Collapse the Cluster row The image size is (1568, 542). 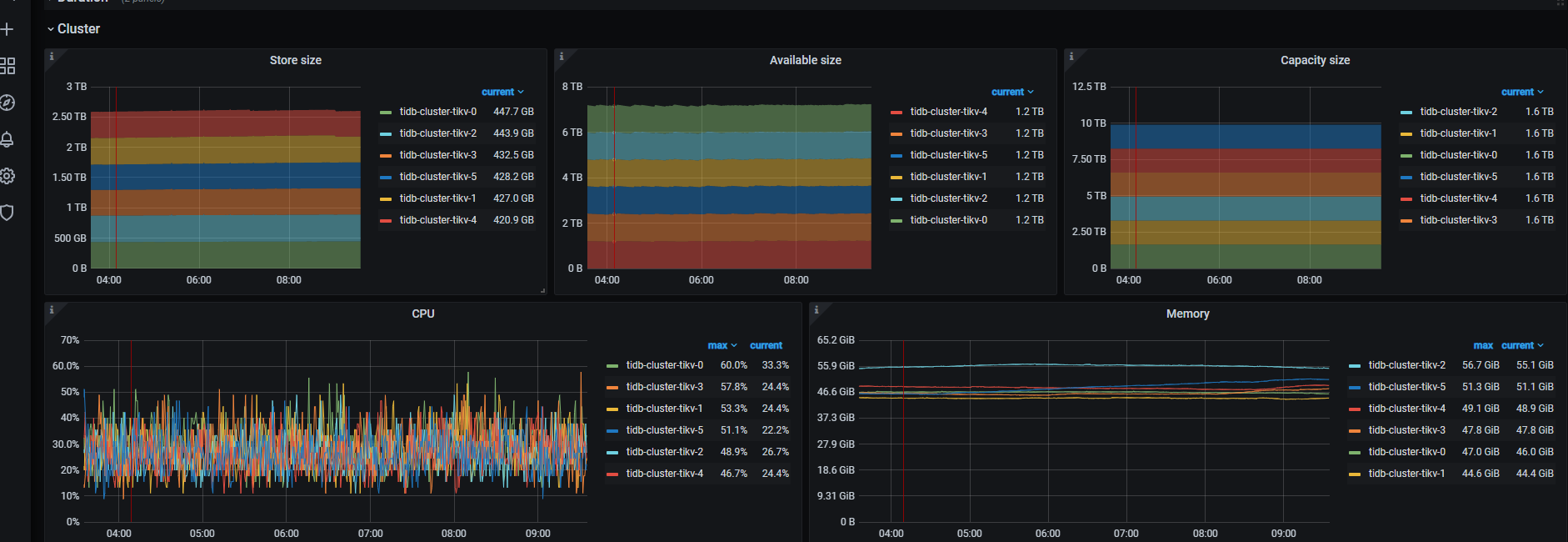click(77, 29)
